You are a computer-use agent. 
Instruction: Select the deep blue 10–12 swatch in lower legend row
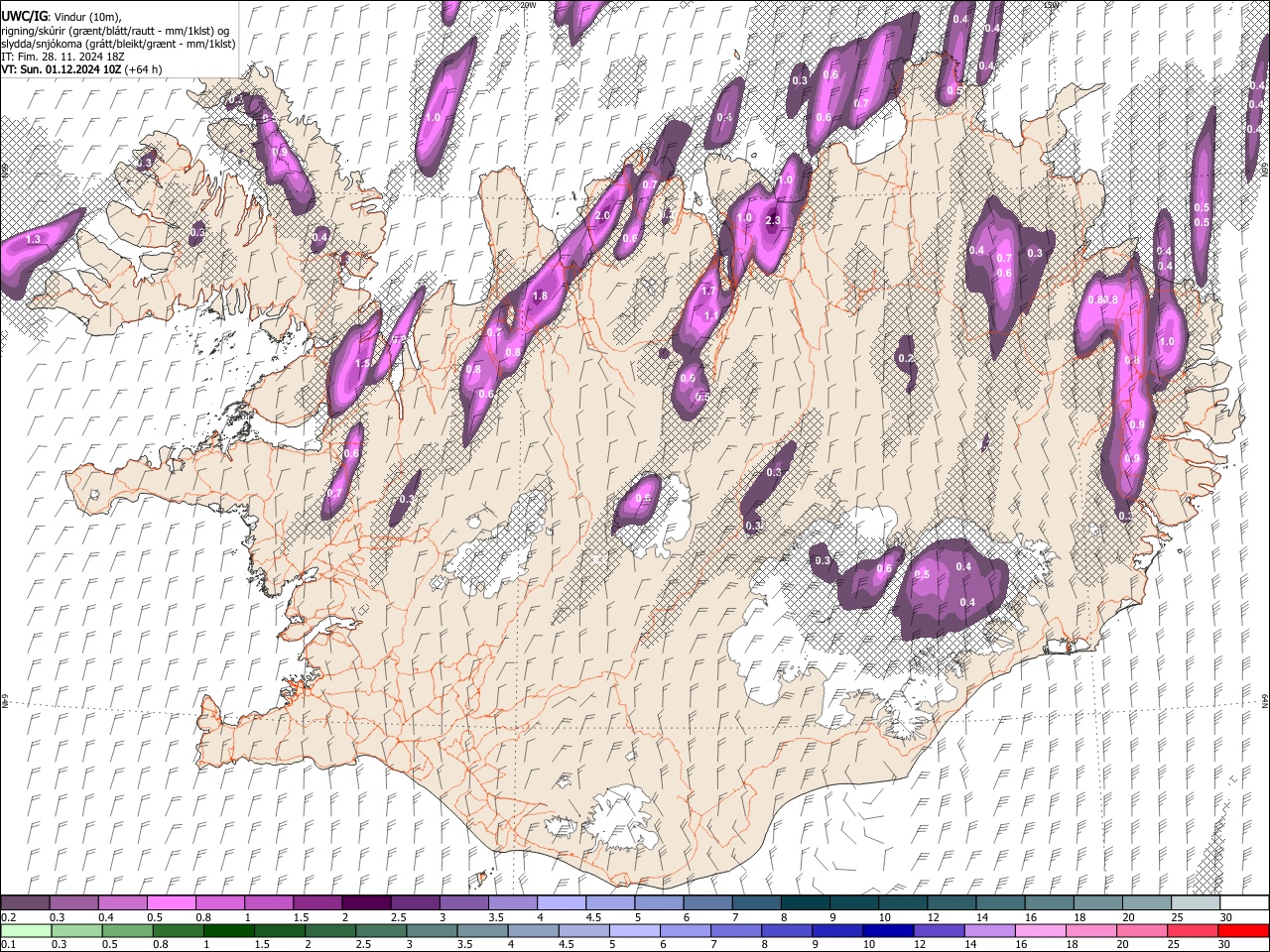pyautogui.click(x=889, y=930)
